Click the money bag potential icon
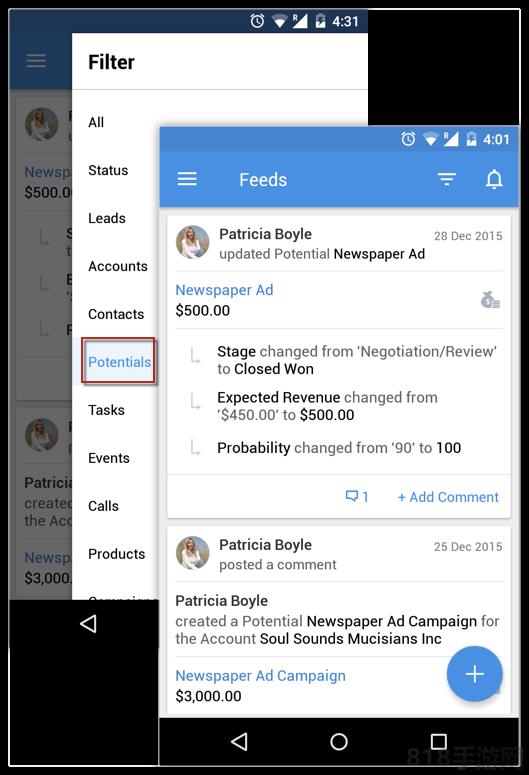 coord(490,300)
